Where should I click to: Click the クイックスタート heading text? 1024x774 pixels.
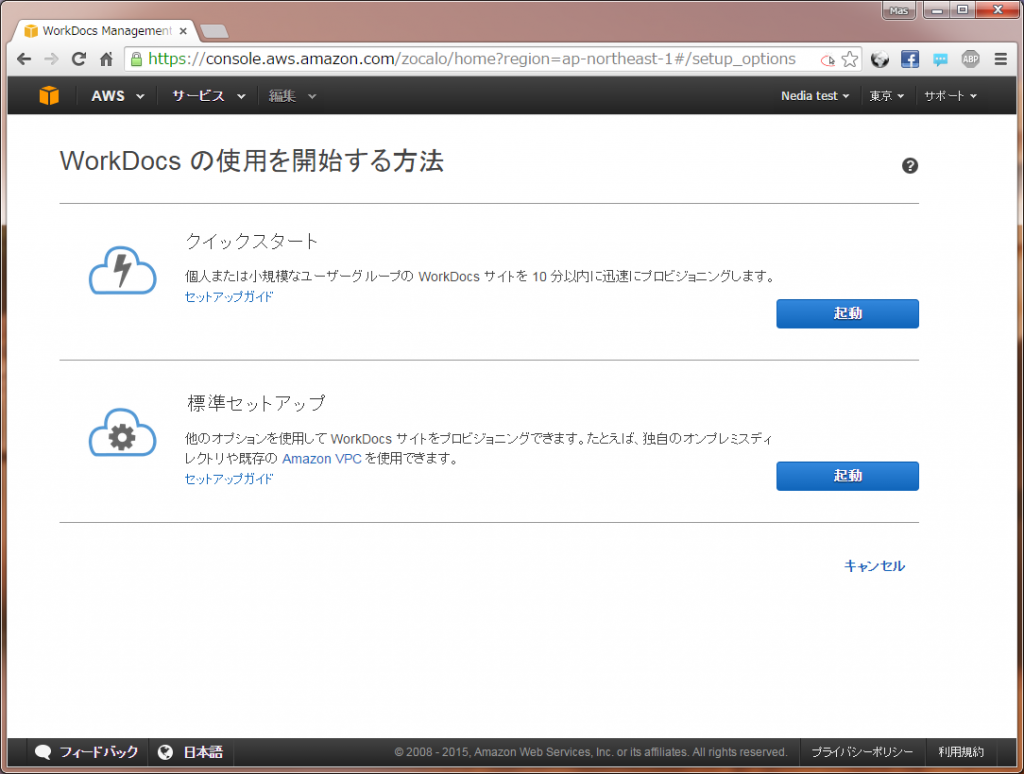coord(251,241)
